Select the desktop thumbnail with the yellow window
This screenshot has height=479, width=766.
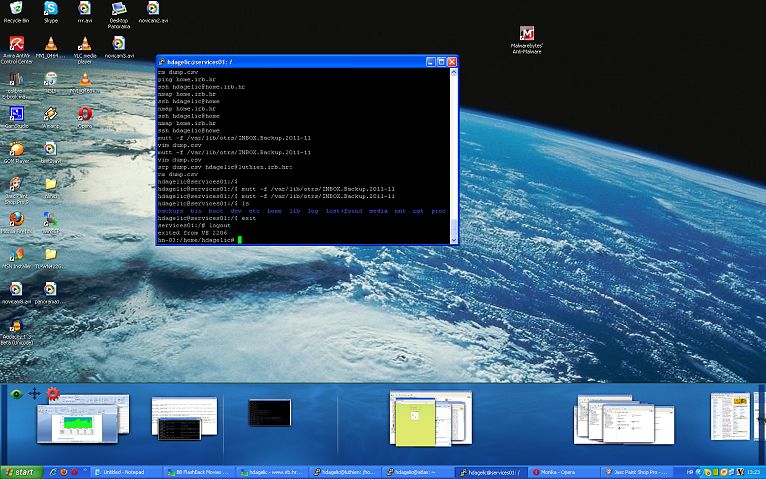pos(429,420)
